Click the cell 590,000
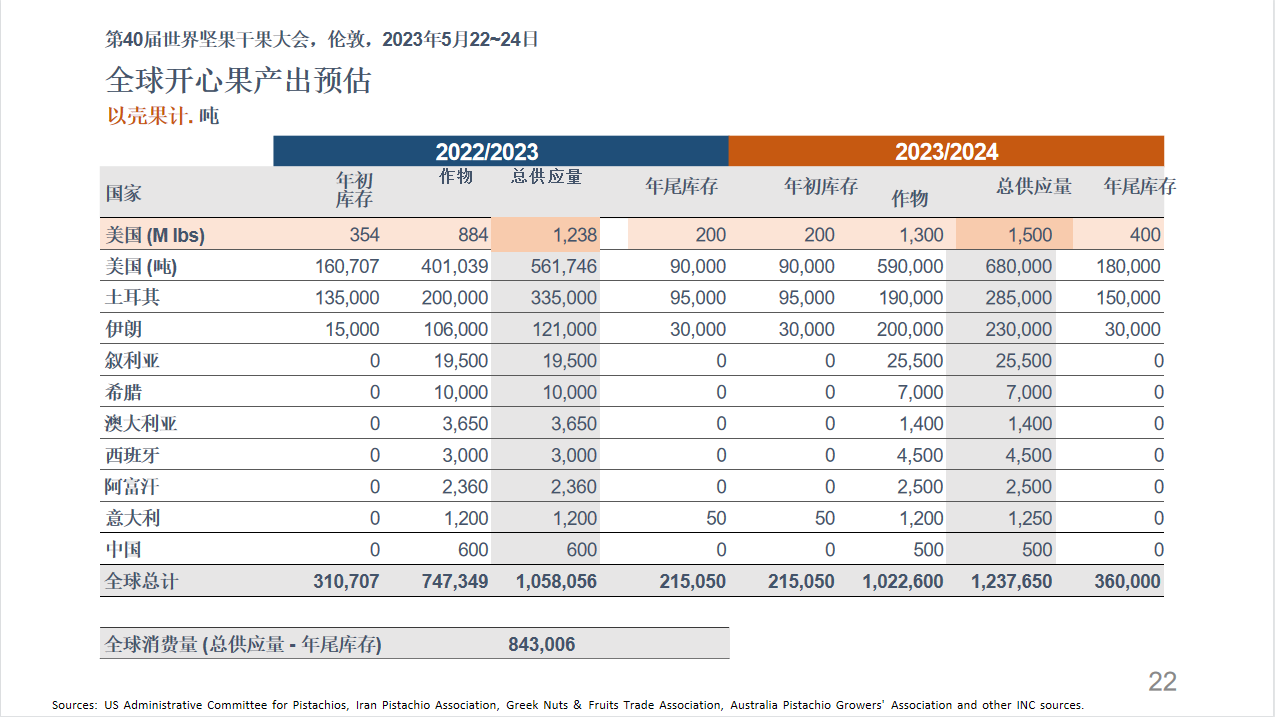The width and height of the screenshot is (1275, 717). (x=910, y=267)
